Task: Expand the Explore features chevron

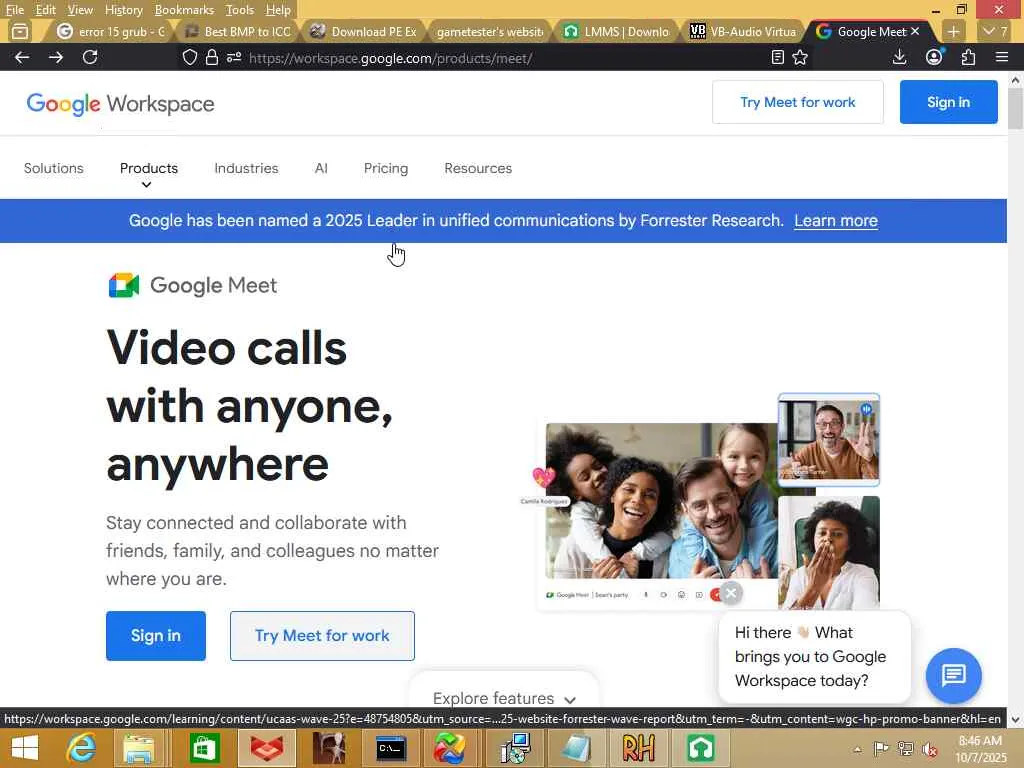Action: [x=569, y=699]
